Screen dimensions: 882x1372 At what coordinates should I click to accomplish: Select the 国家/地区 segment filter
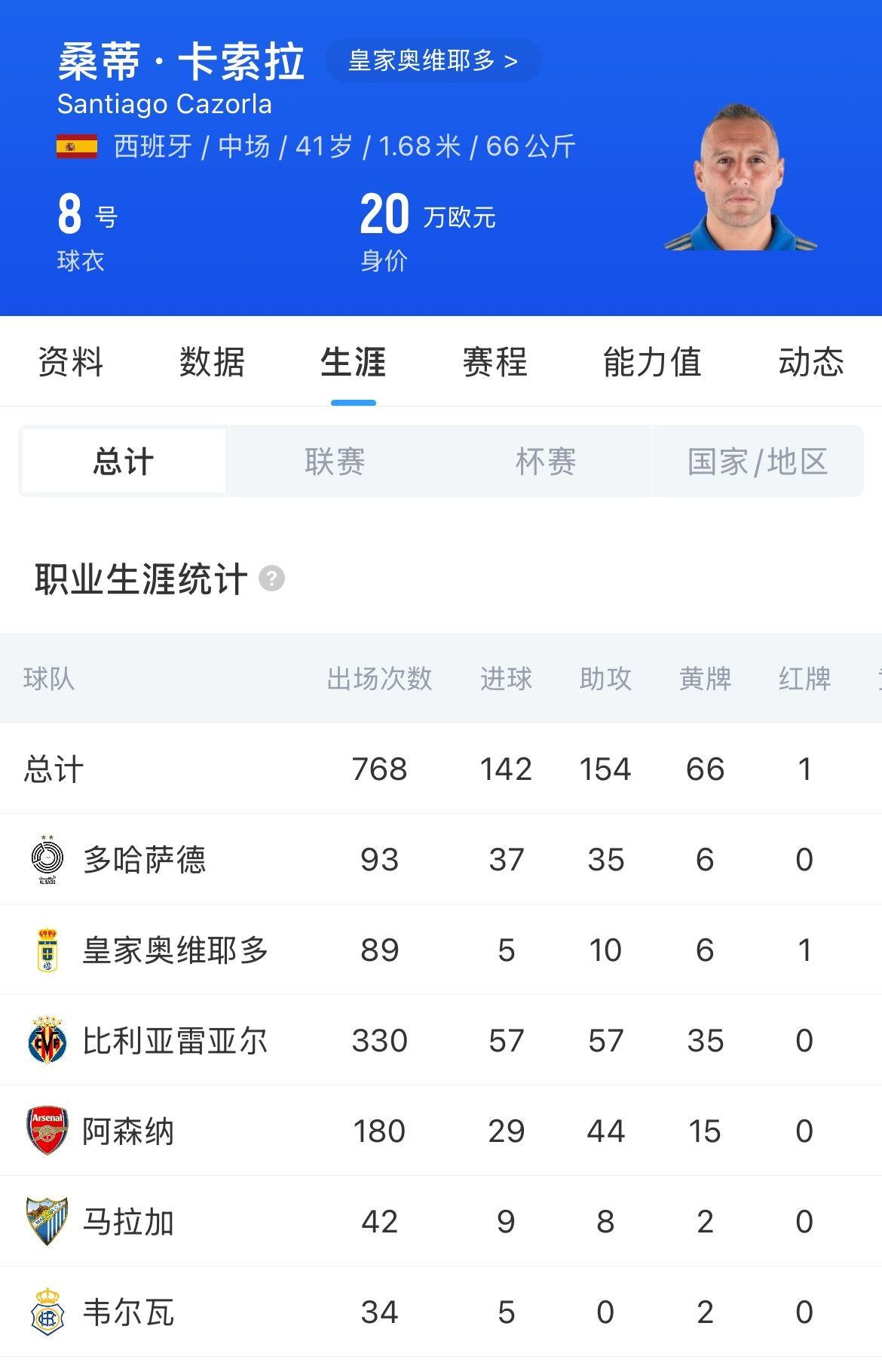758,461
